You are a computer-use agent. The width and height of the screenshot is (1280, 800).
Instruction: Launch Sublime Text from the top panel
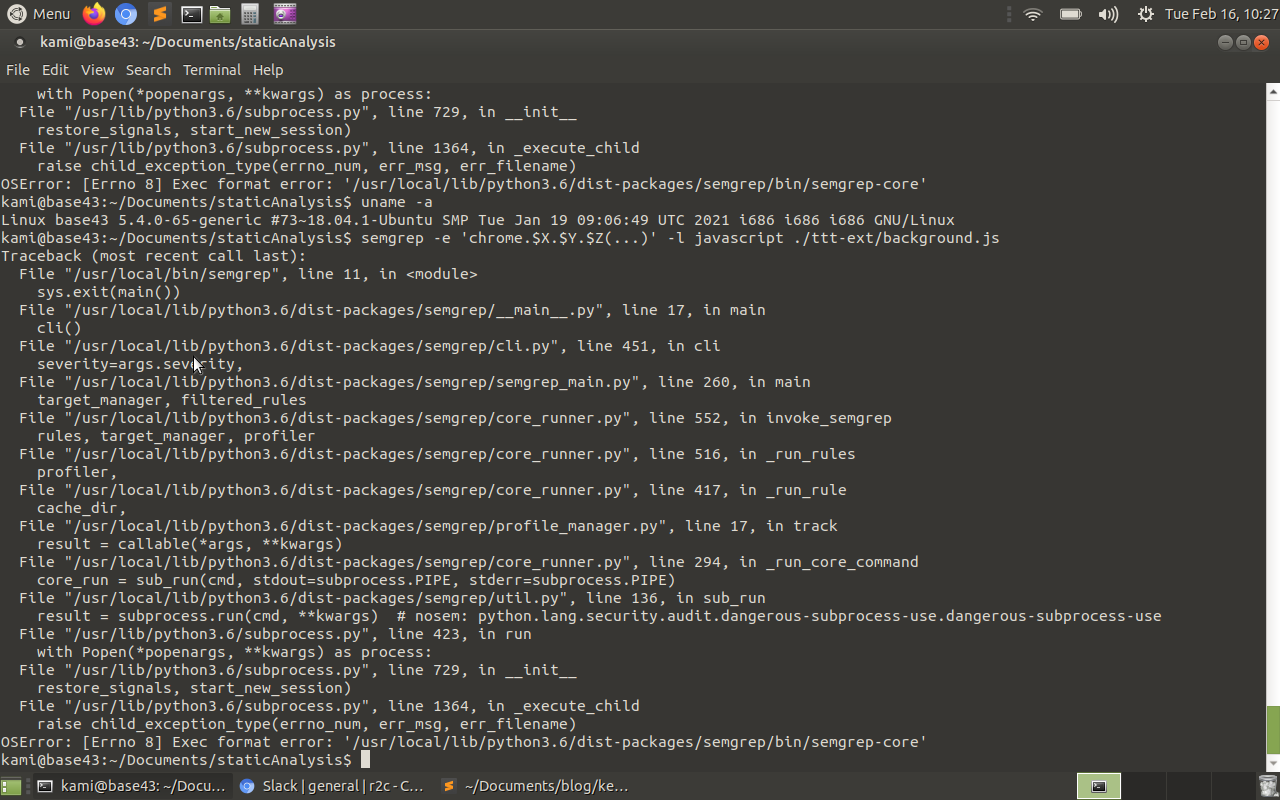(159, 14)
